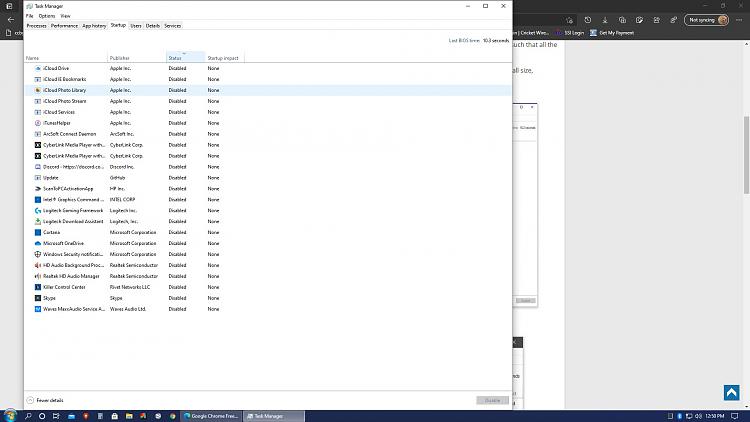The image size is (750, 422).
Task: Sort by the Publisher column header
Action: (x=137, y=57)
